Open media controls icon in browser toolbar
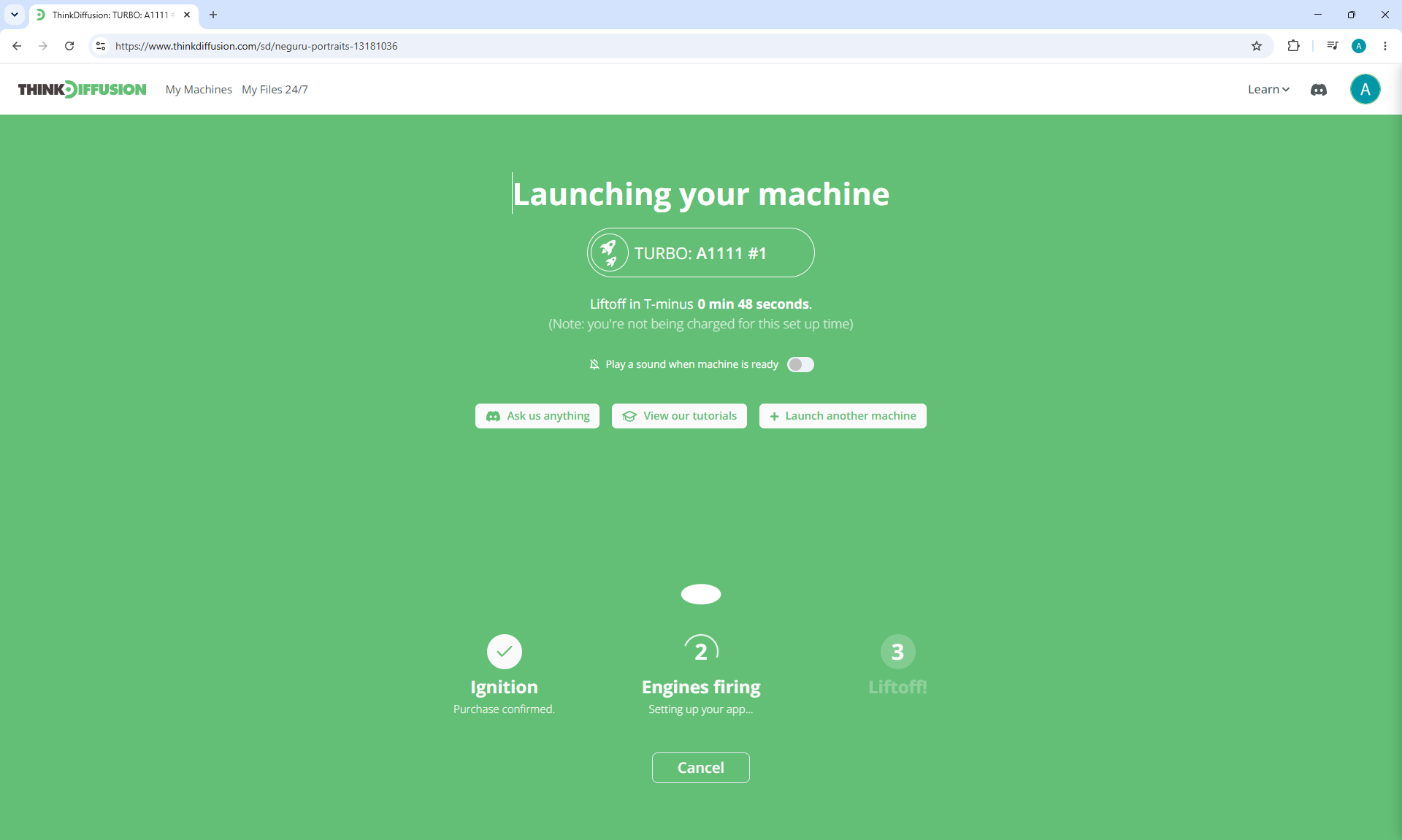 click(x=1333, y=46)
